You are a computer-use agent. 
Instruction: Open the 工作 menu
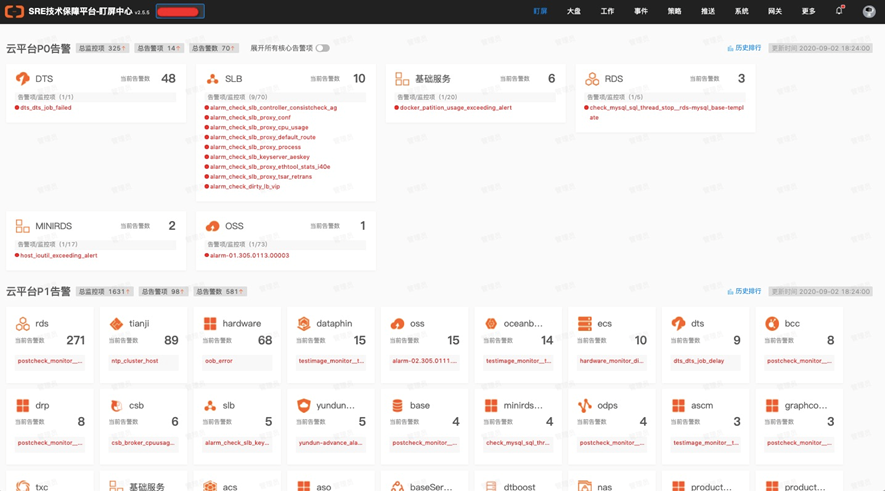(607, 11)
